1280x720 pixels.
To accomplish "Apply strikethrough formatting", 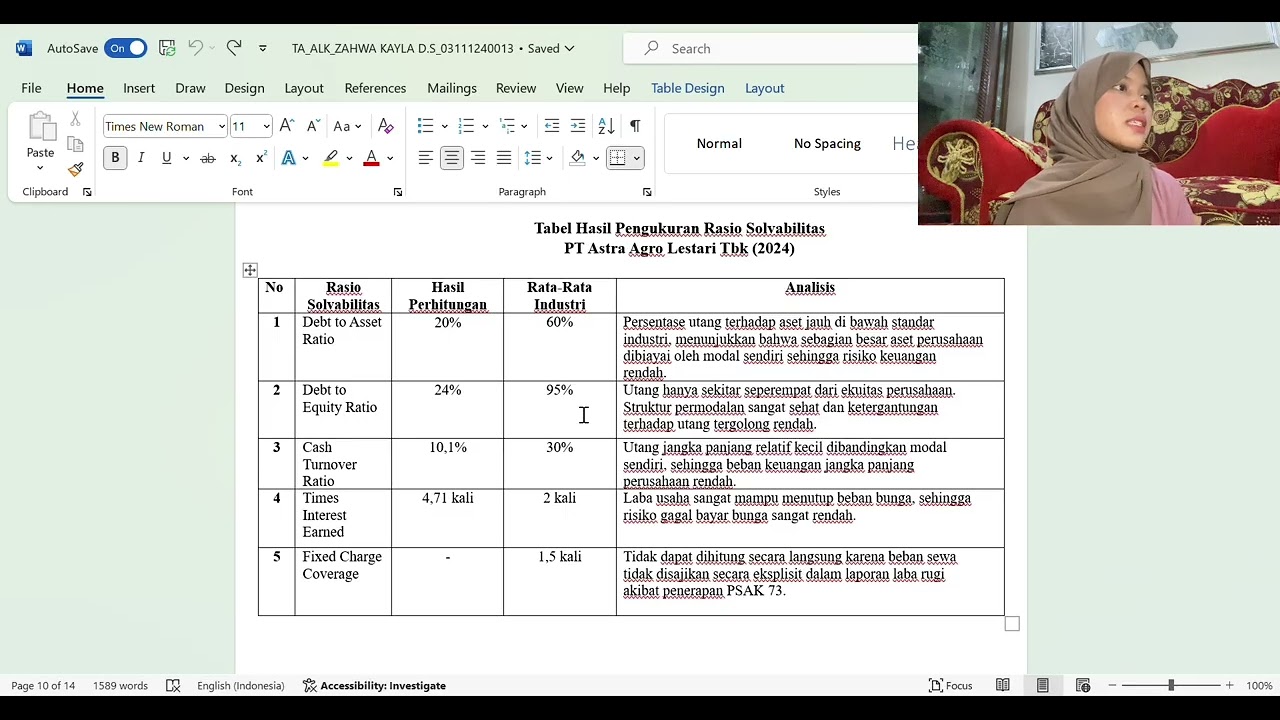I will tap(208, 158).
